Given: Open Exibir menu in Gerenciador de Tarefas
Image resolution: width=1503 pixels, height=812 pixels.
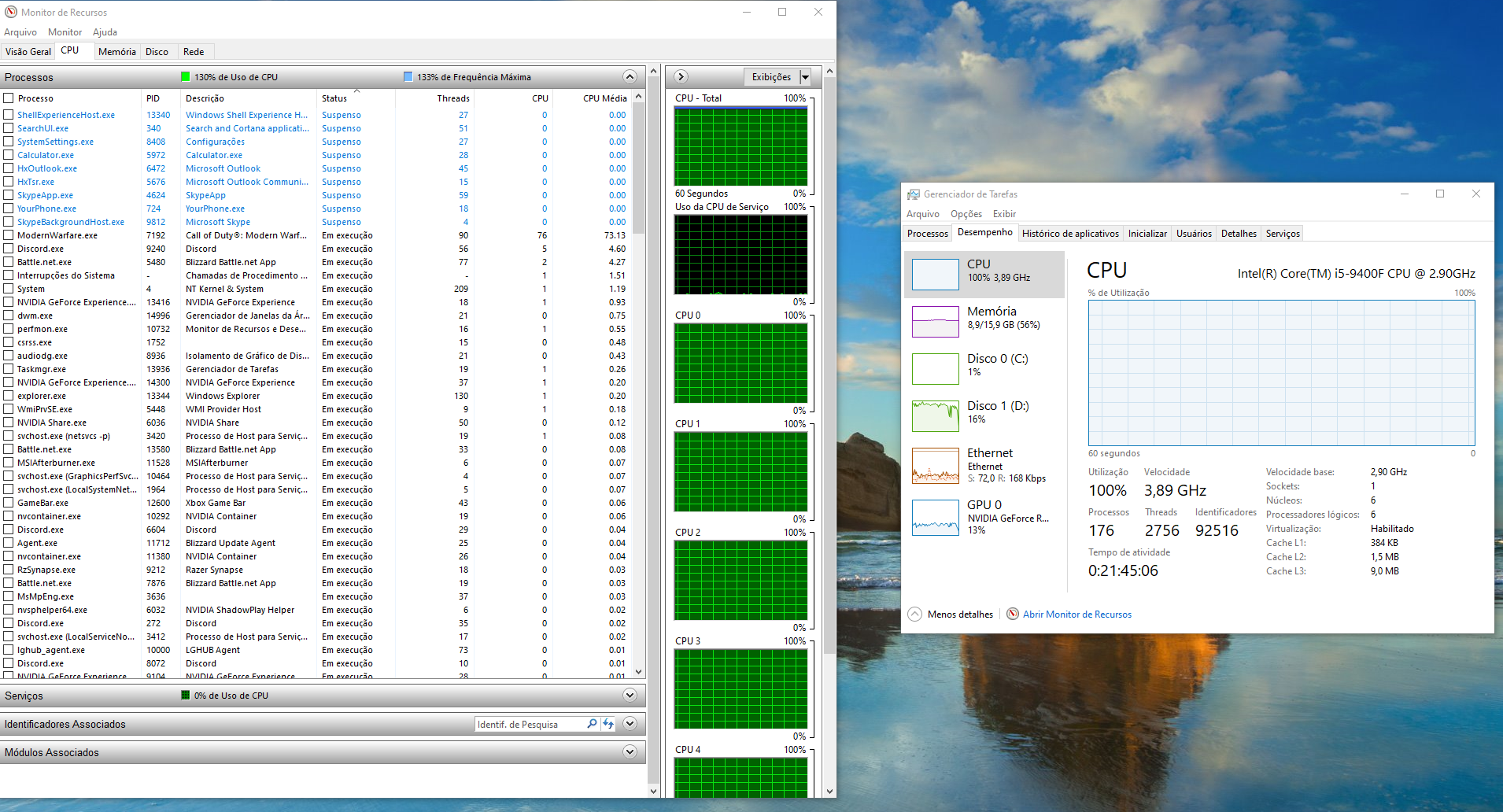Looking at the screenshot, I should pos(1004,214).
